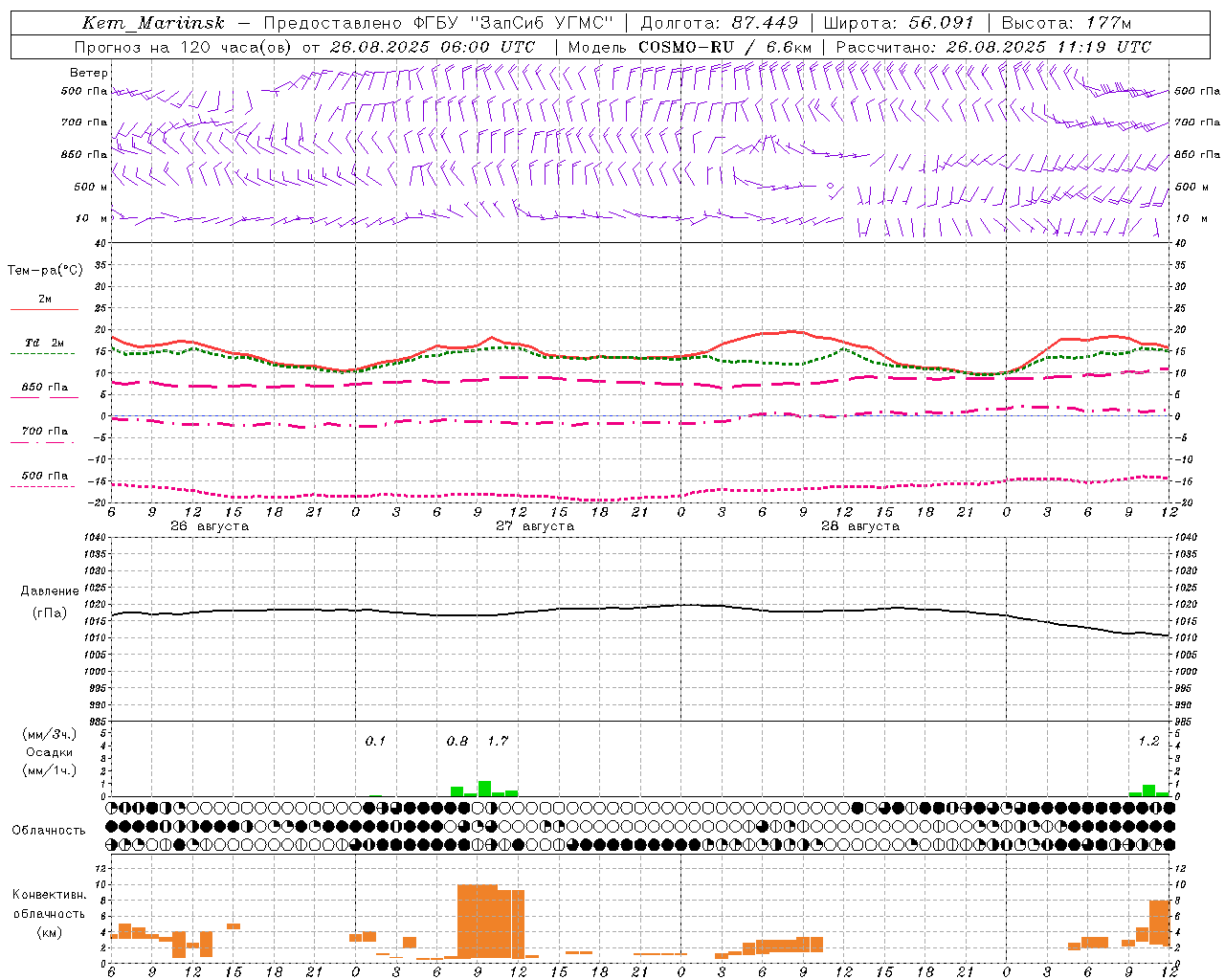Click the "Ветер" wind panel label
This screenshot has height=980, width=1225.
(x=88, y=73)
